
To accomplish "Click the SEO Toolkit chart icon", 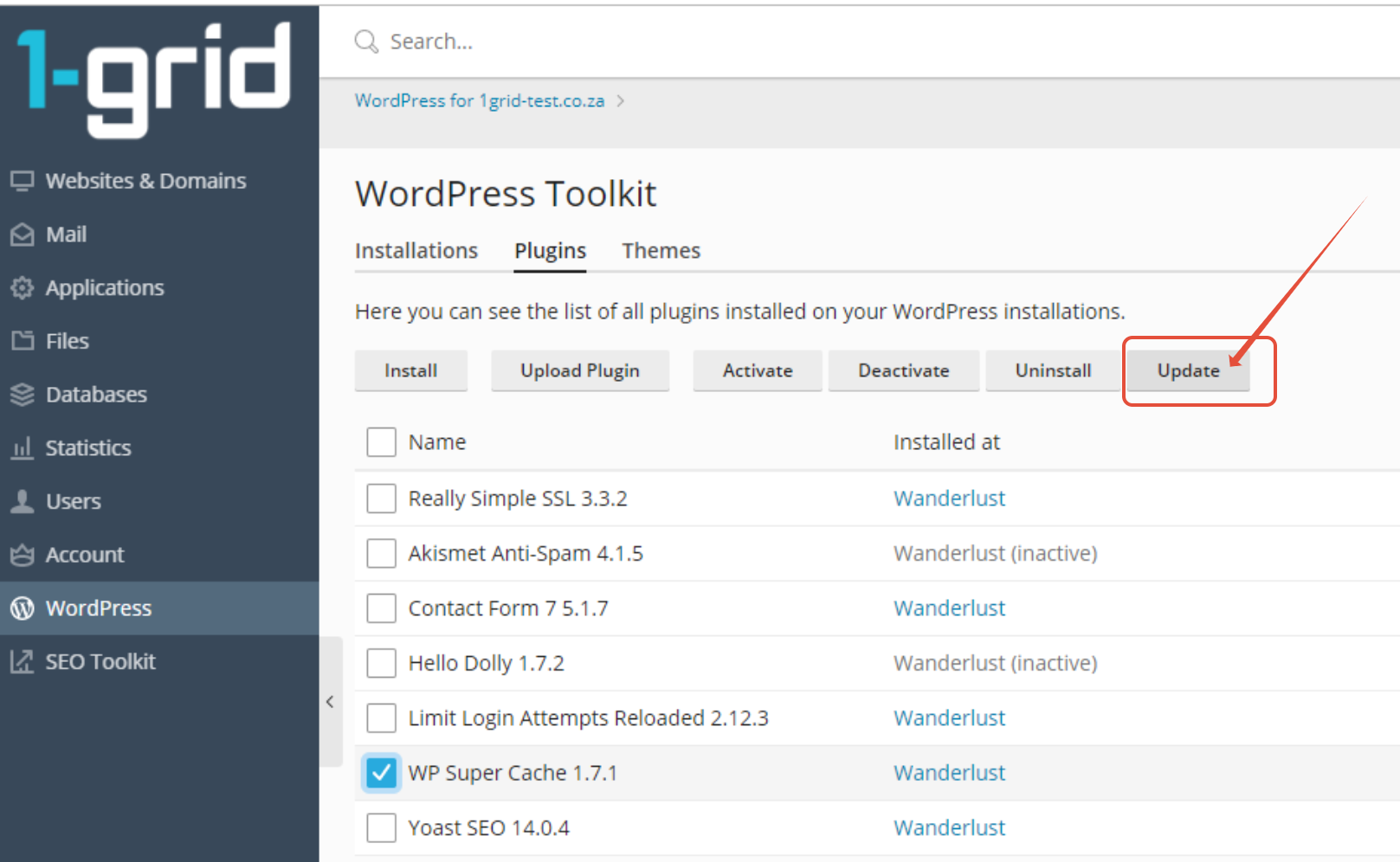I will click(x=23, y=661).
